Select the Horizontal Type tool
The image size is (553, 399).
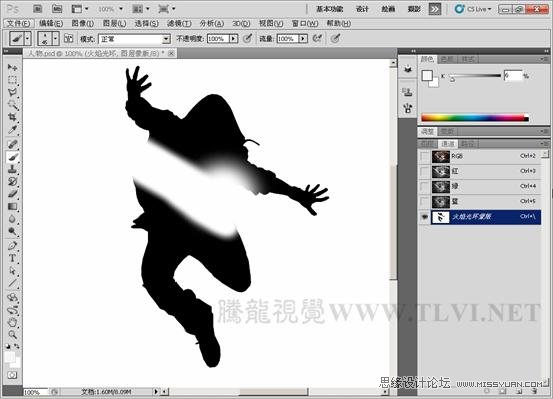12,258
